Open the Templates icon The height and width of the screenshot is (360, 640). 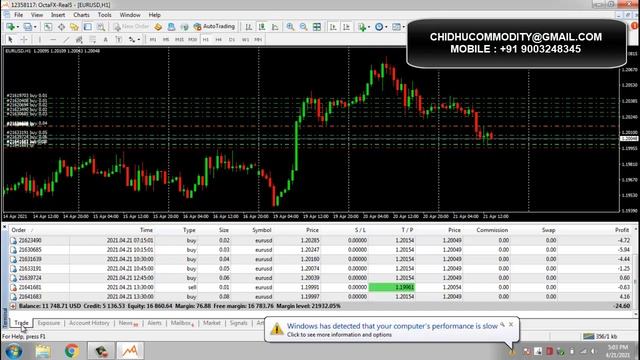pyautogui.click(x=396, y=27)
